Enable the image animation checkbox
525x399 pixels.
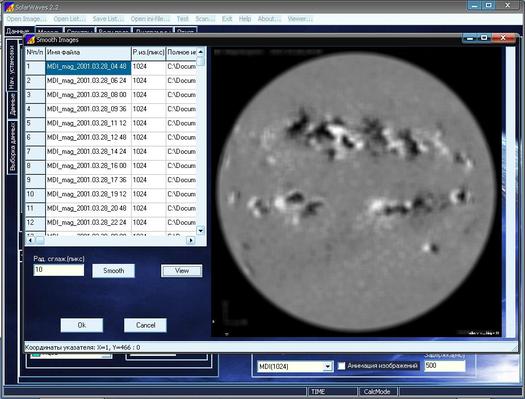(x=341, y=366)
